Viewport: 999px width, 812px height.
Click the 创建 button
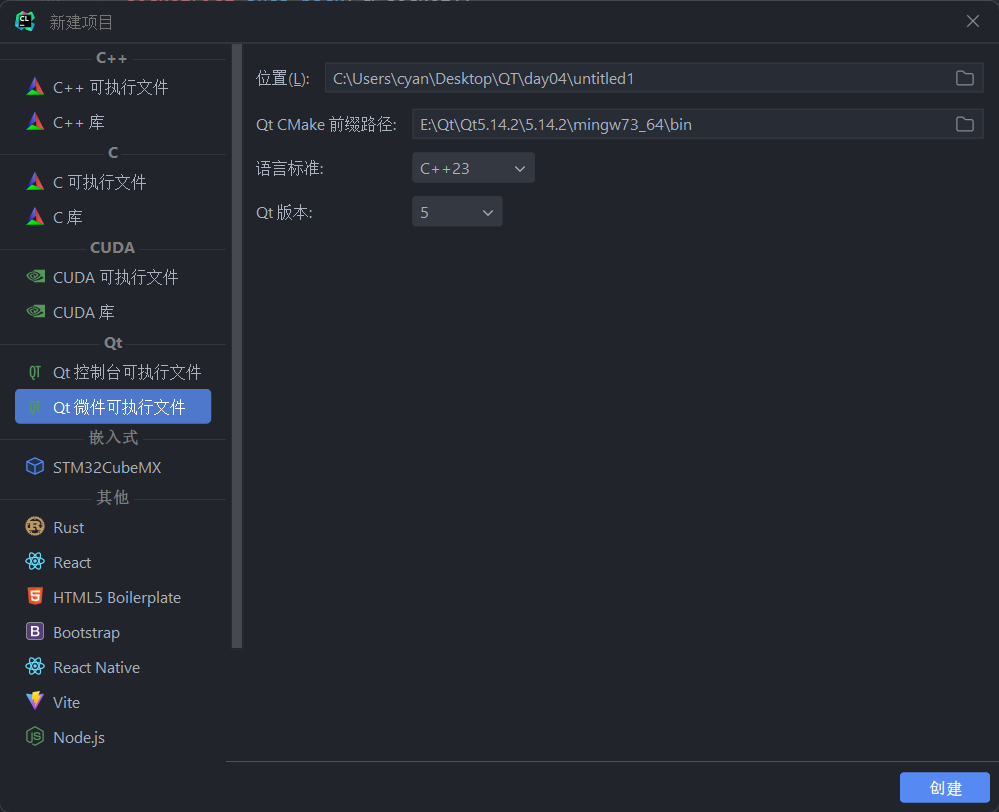(x=944, y=787)
